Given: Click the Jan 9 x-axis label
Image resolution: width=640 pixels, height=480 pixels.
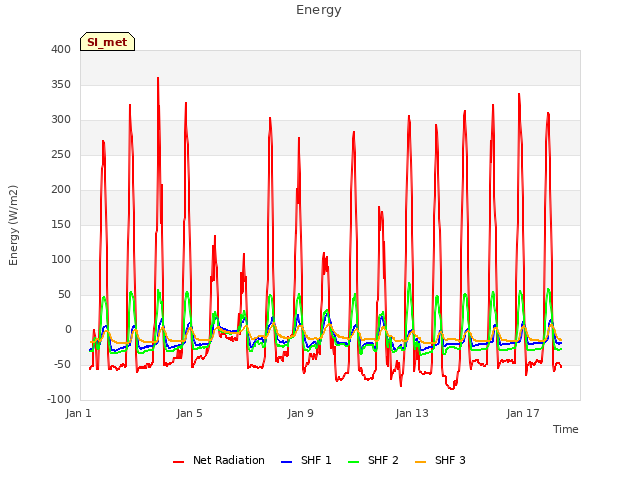Looking at the screenshot, I should click(300, 413).
